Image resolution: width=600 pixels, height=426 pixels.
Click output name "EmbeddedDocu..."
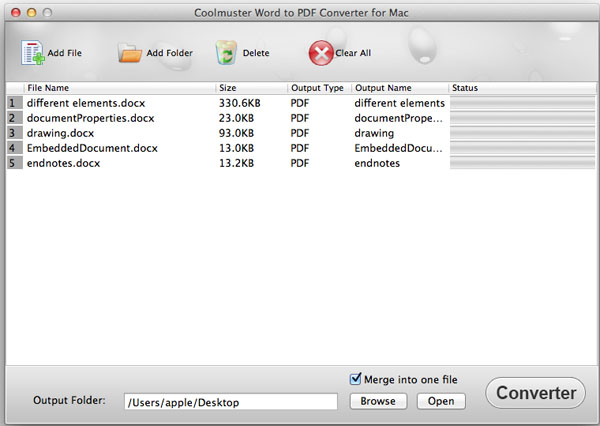click(x=398, y=148)
